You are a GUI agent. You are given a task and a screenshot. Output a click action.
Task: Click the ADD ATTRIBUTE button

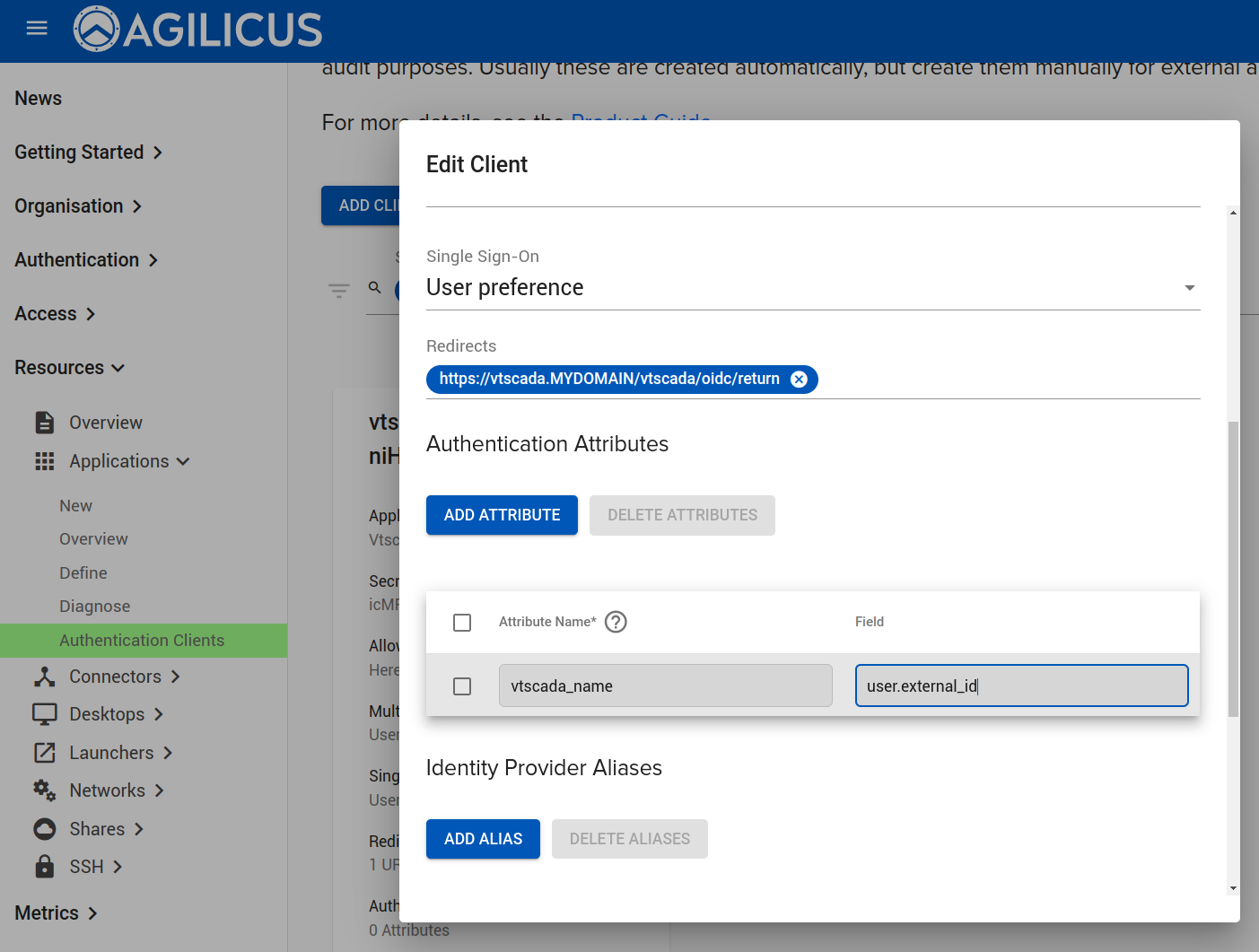point(502,515)
